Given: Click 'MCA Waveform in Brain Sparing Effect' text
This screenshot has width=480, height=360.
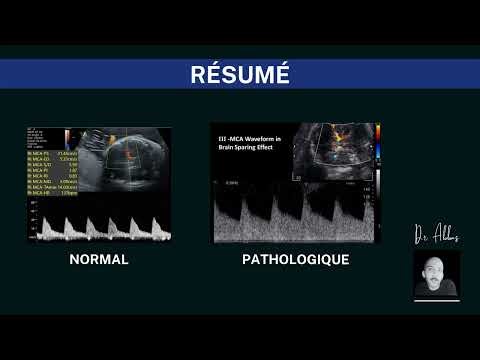Looking at the screenshot, I should pos(250,143).
